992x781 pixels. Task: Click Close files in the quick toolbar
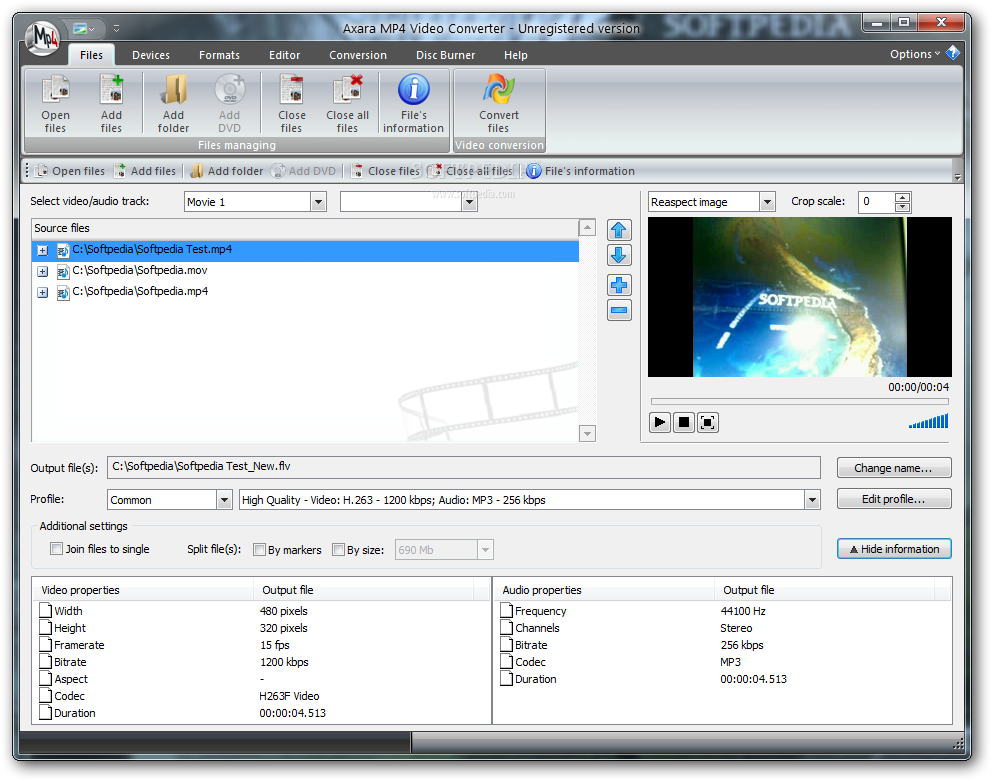[x=385, y=171]
